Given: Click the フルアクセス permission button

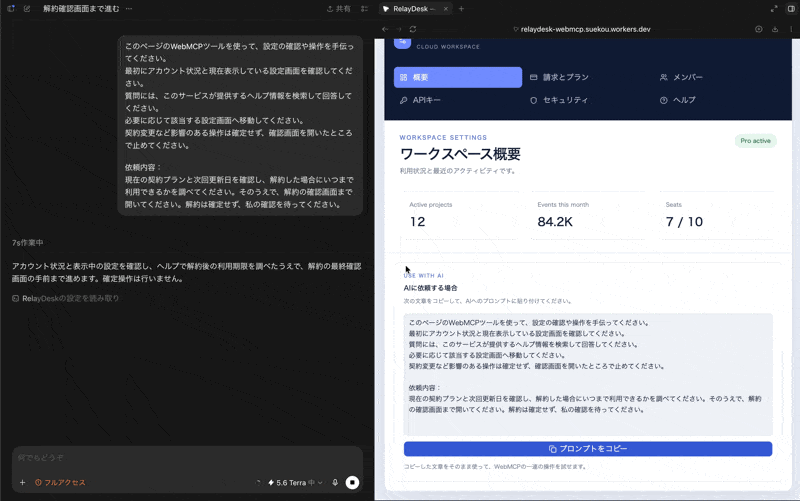Looking at the screenshot, I should point(60,483).
